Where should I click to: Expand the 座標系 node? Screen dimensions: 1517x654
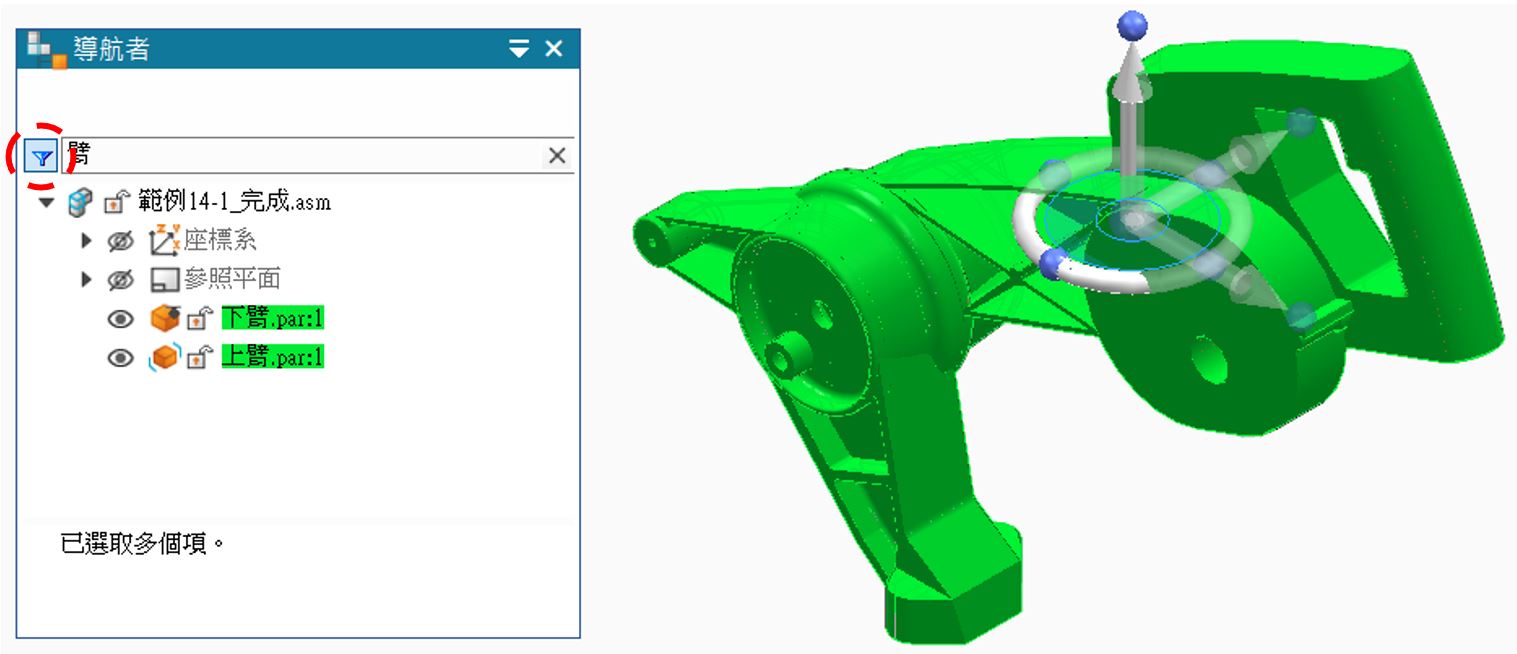click(x=86, y=240)
